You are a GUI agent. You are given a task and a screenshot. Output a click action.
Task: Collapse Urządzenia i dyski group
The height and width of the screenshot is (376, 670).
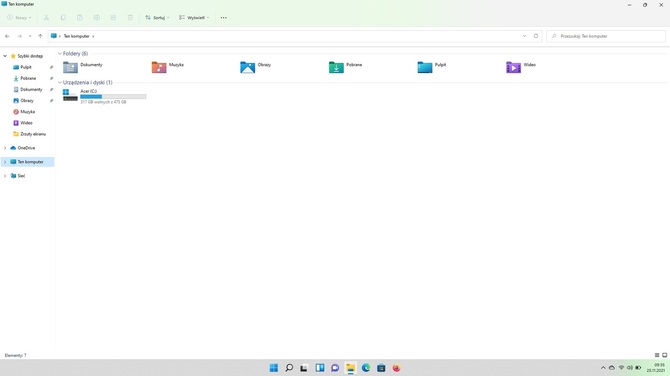pyautogui.click(x=60, y=82)
